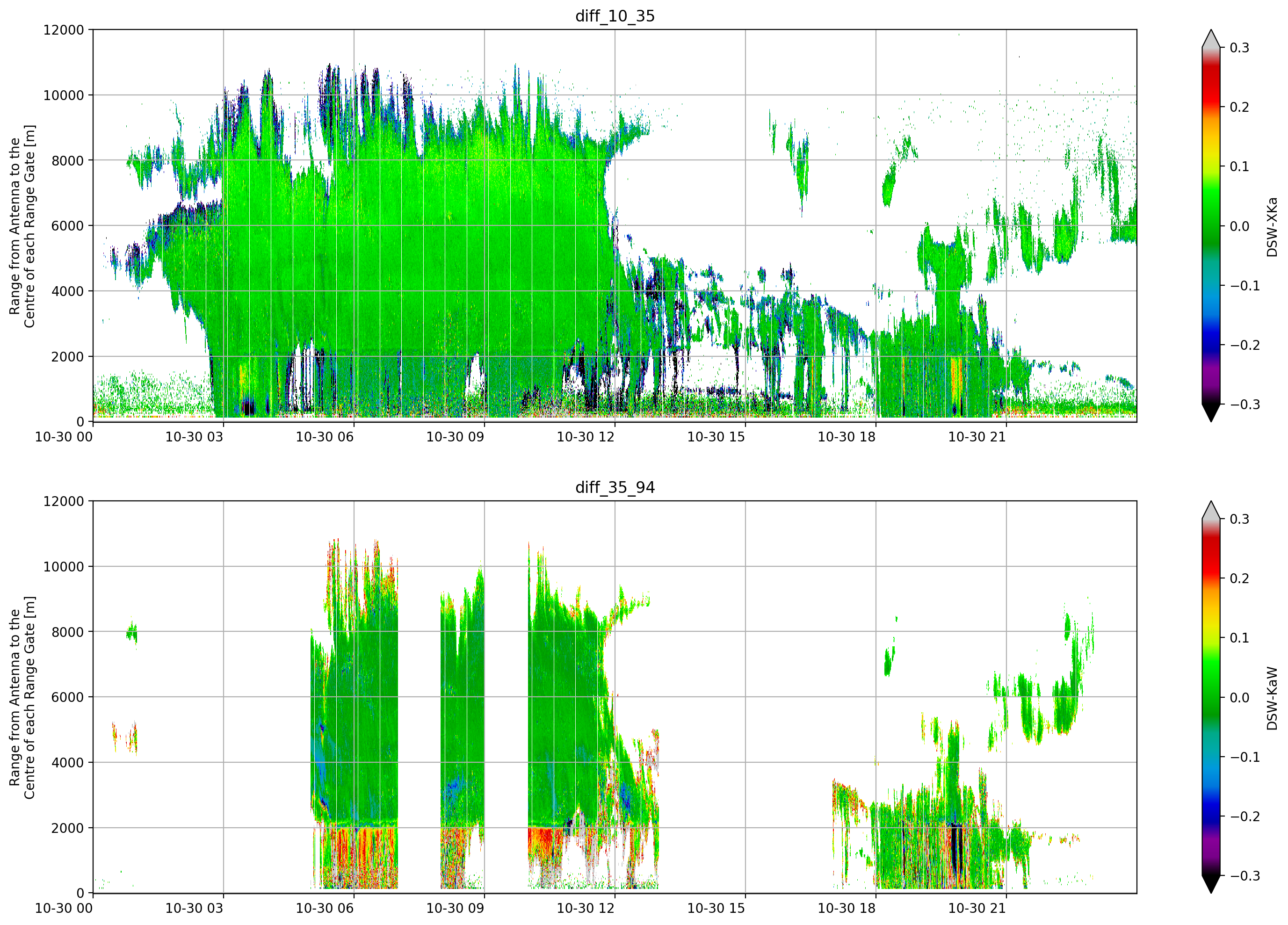Click the top colorbar lower black arrow
This screenshot has height=925, width=1288.
click(x=1211, y=413)
